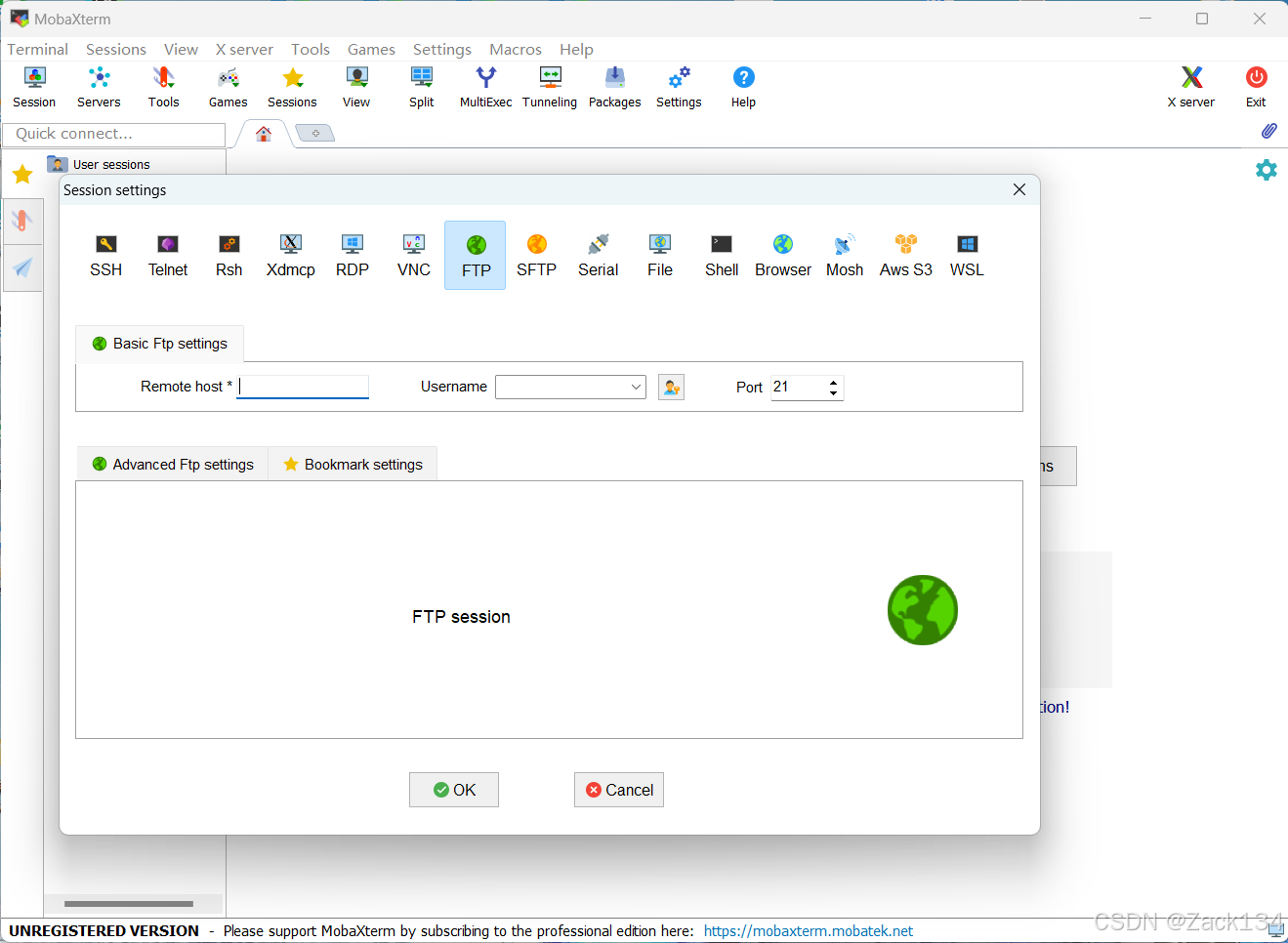This screenshot has width=1288, height=943.
Task: Open the Advanced Ftp settings tab
Action: (173, 465)
